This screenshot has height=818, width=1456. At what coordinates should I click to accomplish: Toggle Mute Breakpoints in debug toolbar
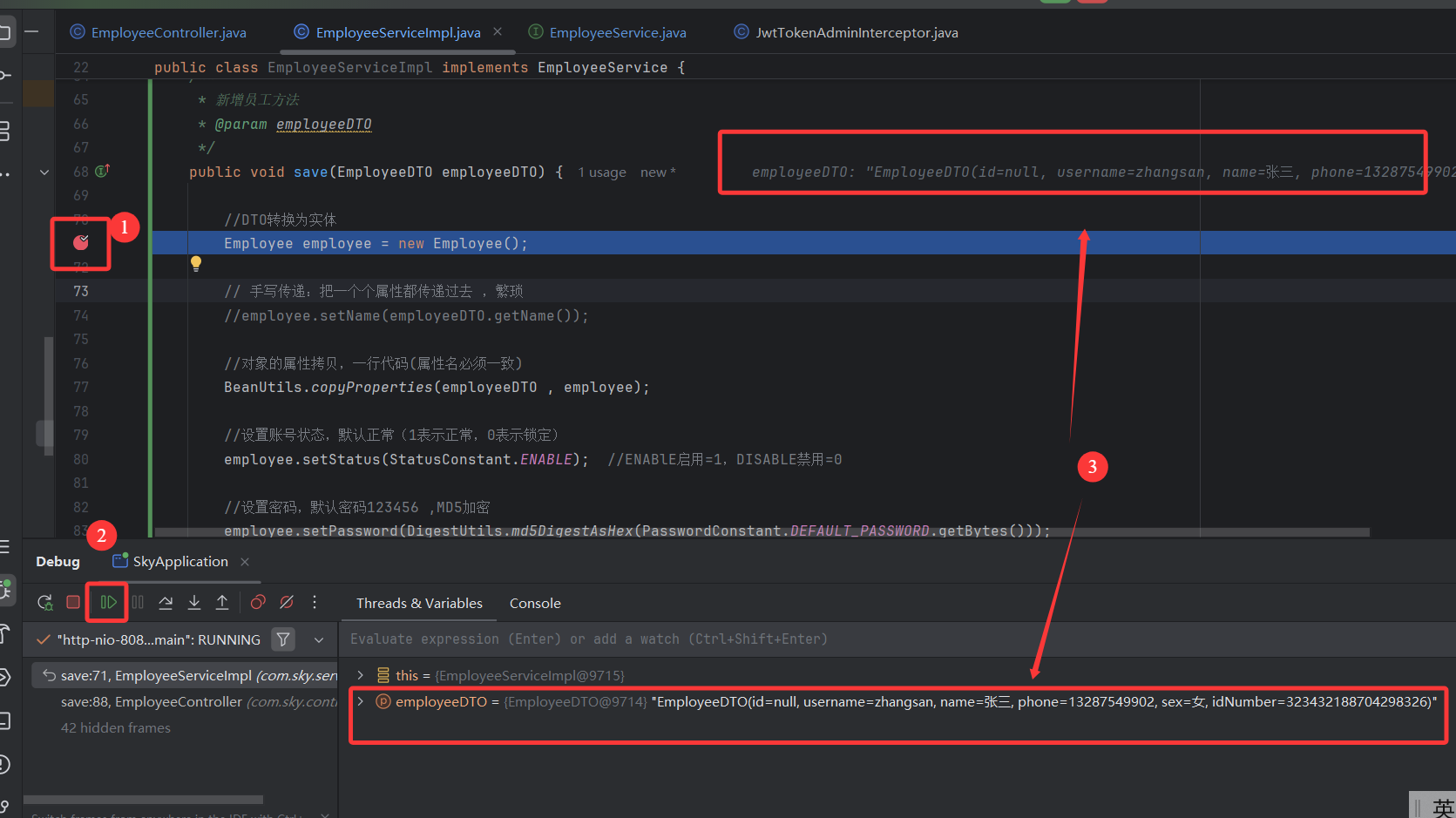click(286, 602)
